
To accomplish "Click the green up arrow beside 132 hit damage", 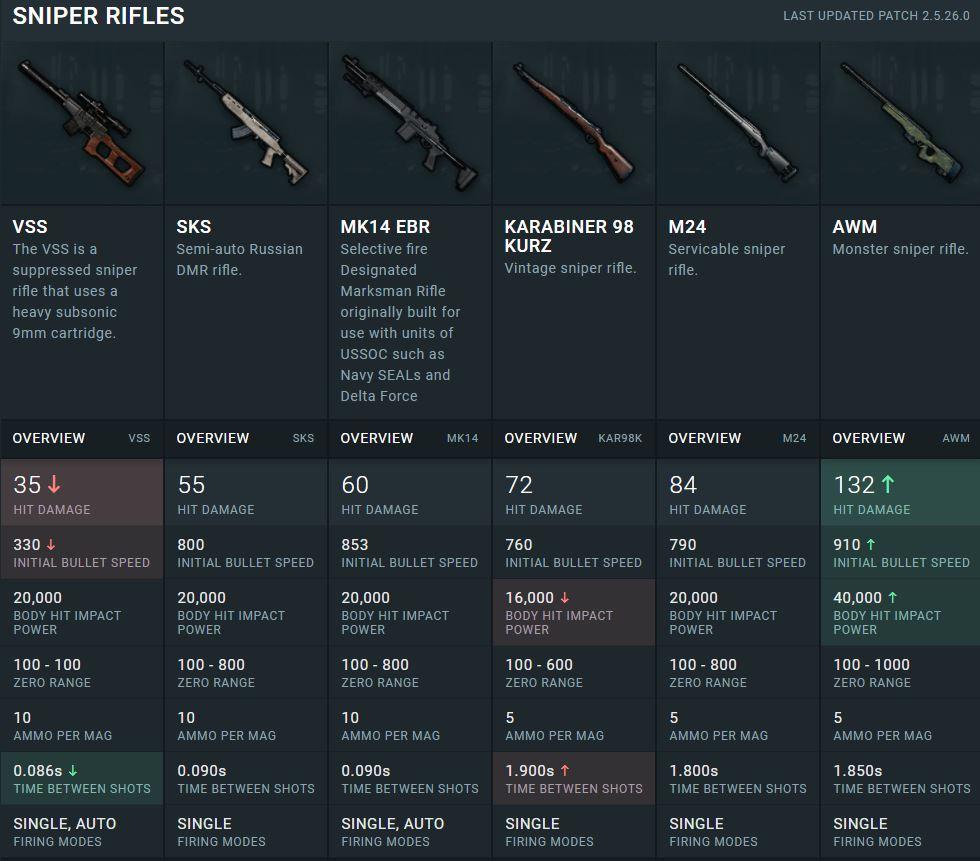I will coord(888,484).
